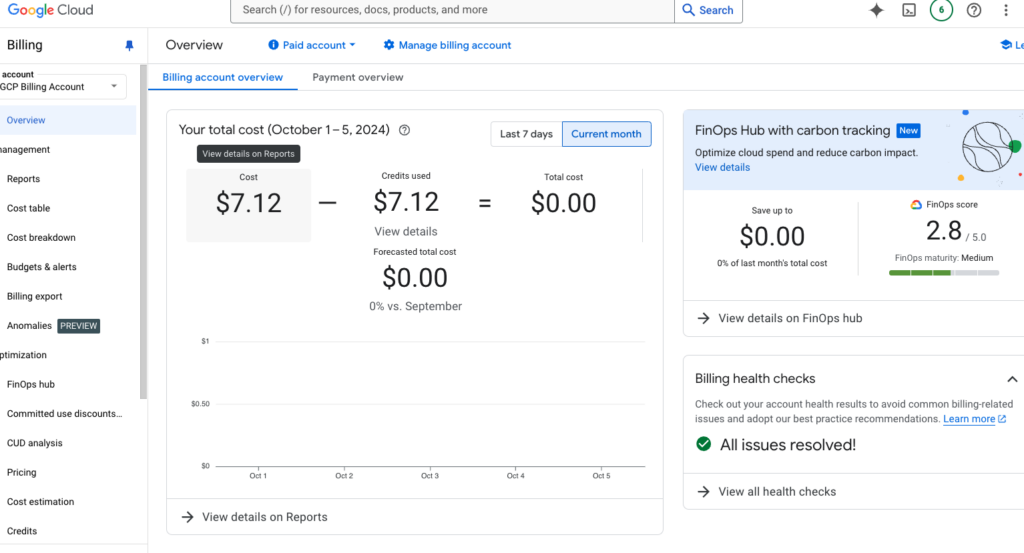
Task: Click the total cost help icon
Action: 404,130
